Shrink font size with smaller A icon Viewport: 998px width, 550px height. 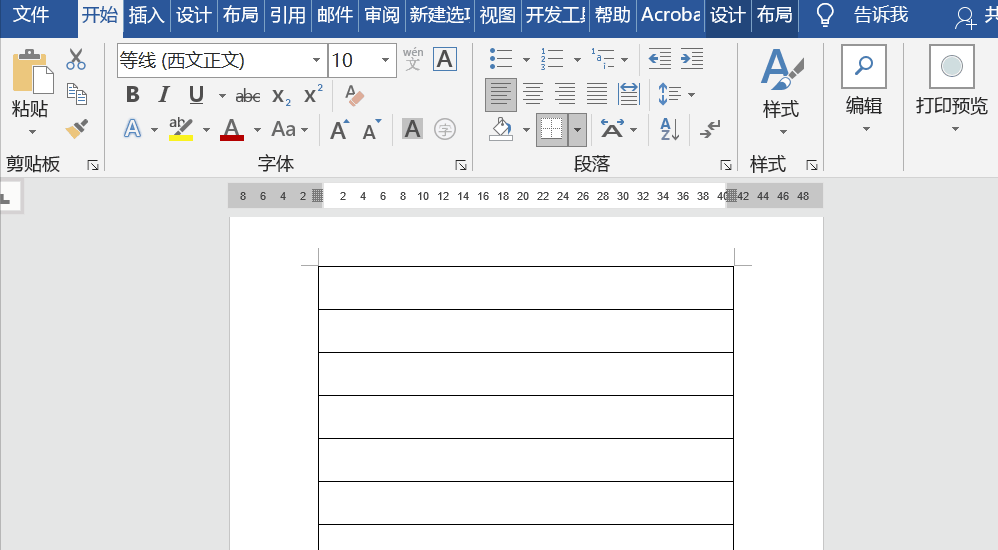point(372,129)
